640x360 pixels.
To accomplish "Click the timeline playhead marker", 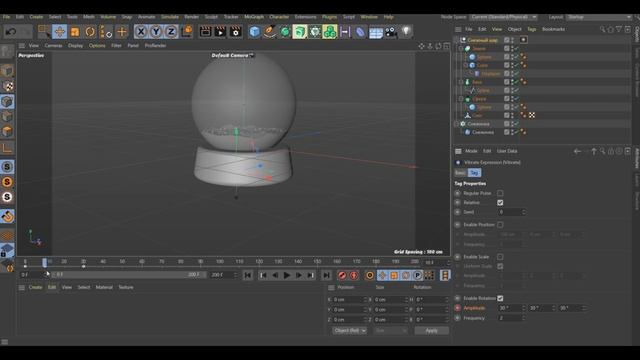I will [x=44, y=262].
